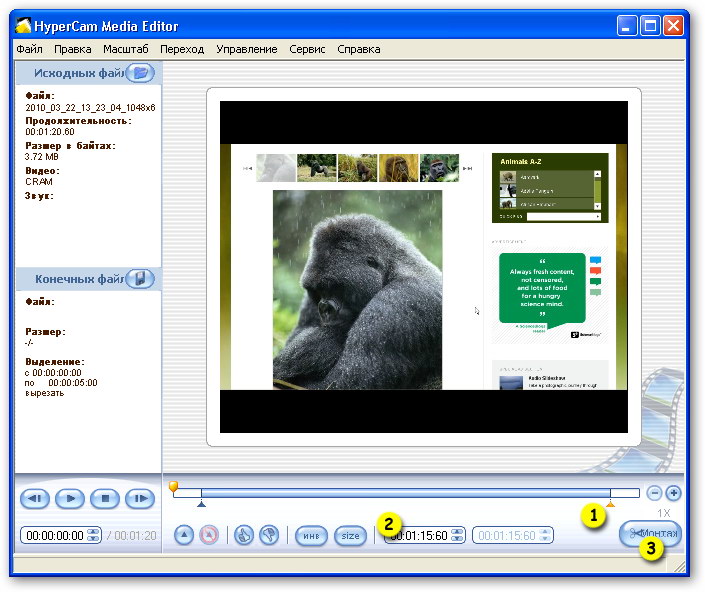Click the yellow playhead marker on timeline
This screenshot has height=592, width=705.
click(173, 486)
